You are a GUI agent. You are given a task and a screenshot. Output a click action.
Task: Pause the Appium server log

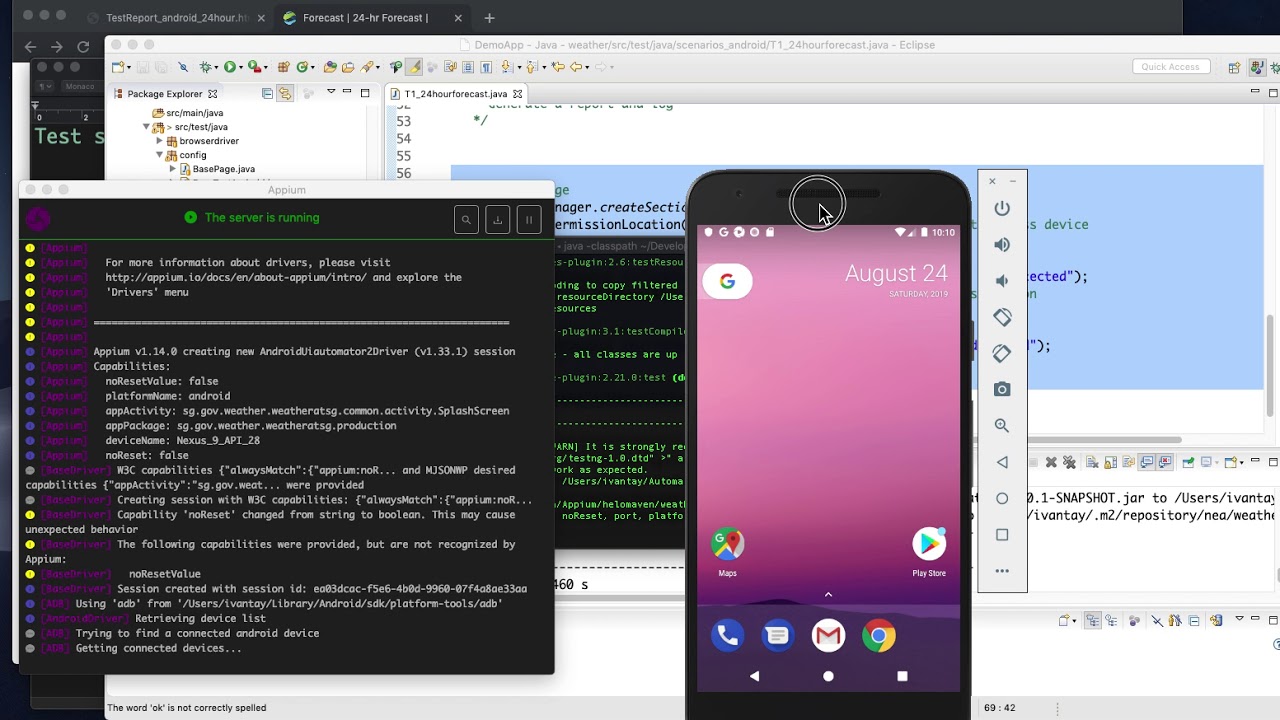529,220
